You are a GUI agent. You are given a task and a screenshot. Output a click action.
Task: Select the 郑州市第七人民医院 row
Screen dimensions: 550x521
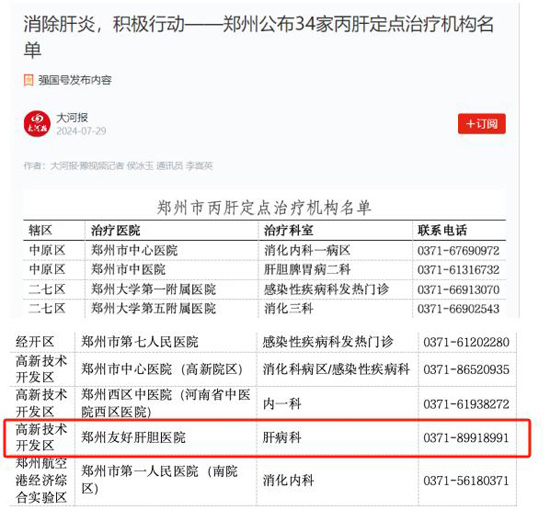263,342
